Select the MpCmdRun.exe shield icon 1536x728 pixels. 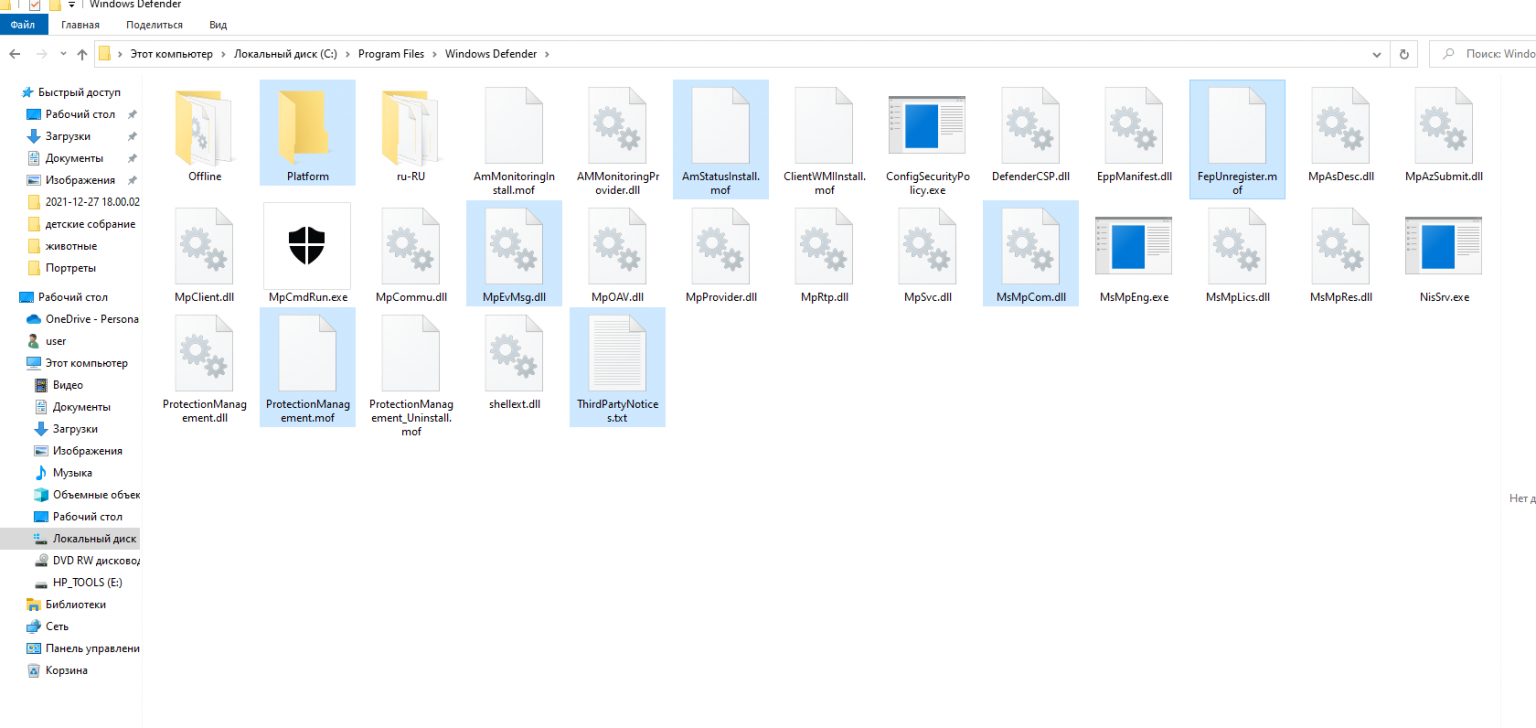coord(307,245)
